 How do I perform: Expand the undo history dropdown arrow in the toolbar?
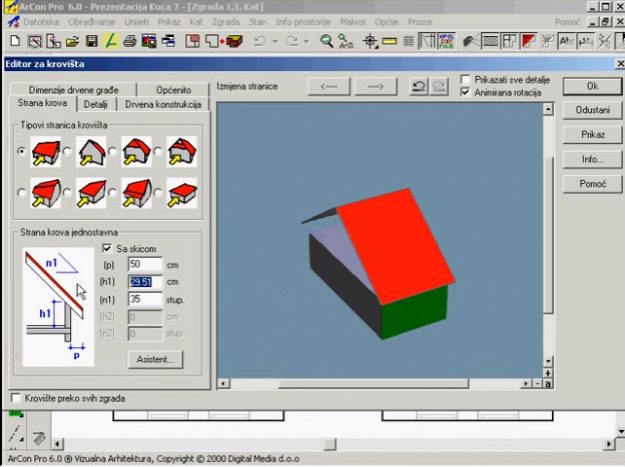pos(275,41)
